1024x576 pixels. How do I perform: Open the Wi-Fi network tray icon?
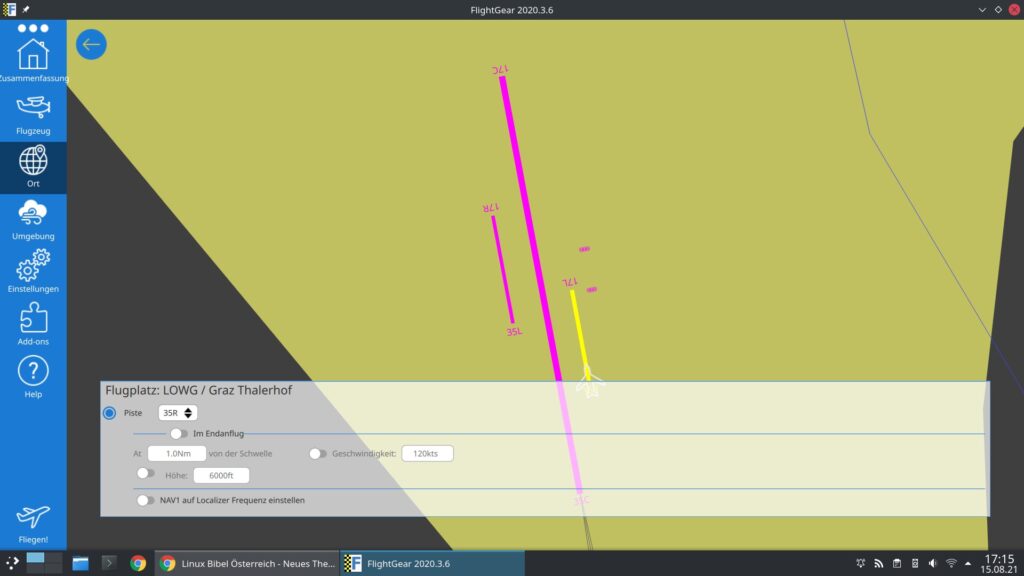click(x=952, y=563)
